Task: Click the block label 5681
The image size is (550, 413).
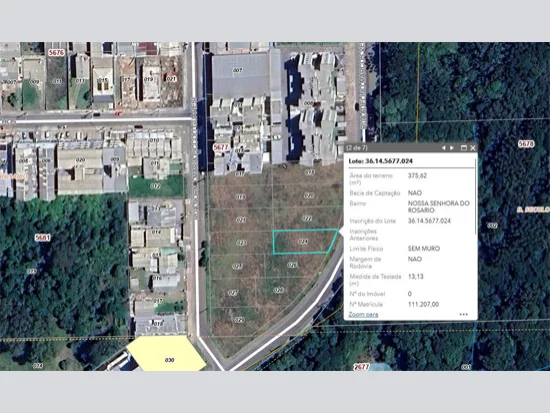Action: (43, 238)
